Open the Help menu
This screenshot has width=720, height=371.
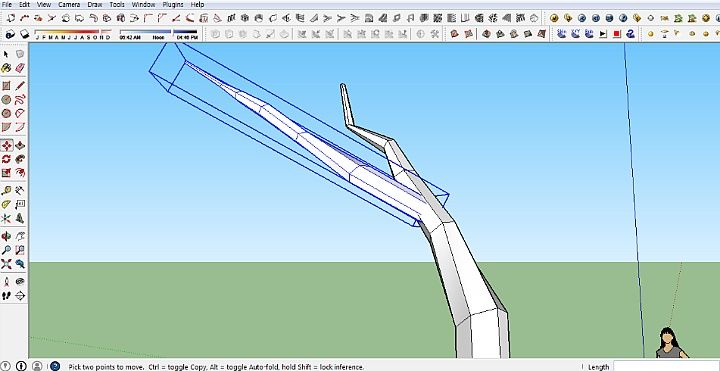[197, 4]
